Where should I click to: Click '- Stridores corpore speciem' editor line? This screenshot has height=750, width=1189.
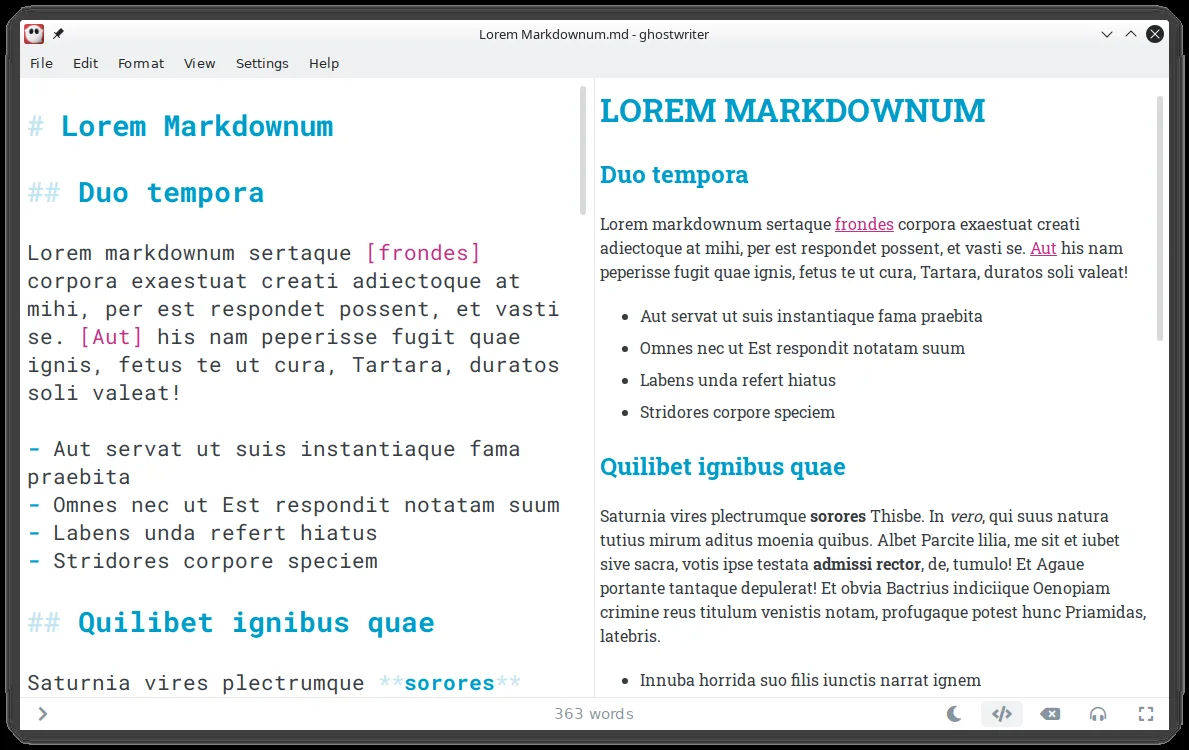click(x=202, y=561)
